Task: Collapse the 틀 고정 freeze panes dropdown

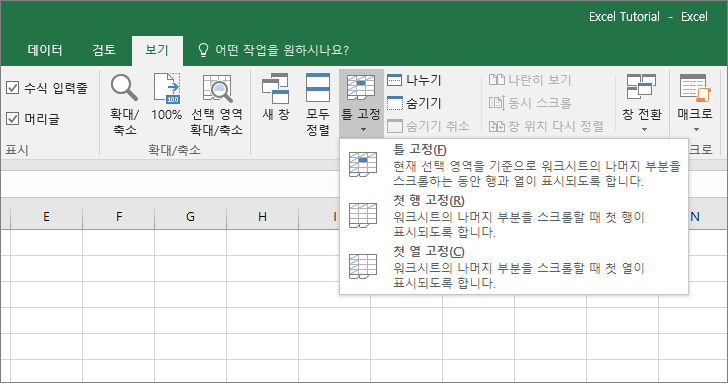Action: click(361, 103)
